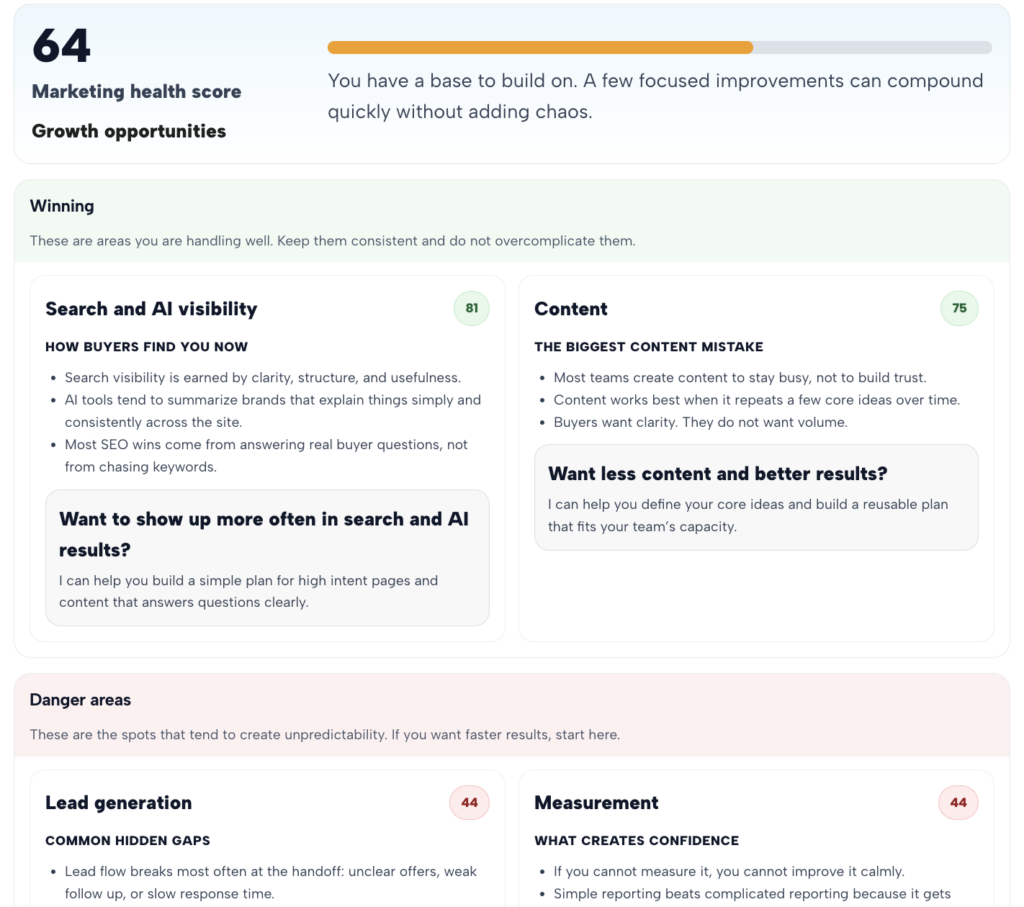Viewport: 1024px width, 907px height.
Task: Click the Measurement 44 score badge
Action: click(x=958, y=802)
